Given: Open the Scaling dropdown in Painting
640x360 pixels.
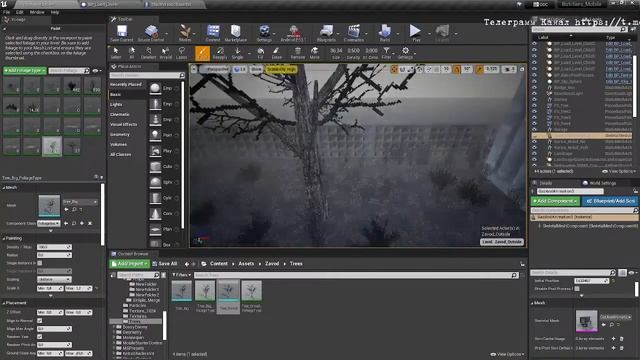Looking at the screenshot, I should click(x=54, y=280).
